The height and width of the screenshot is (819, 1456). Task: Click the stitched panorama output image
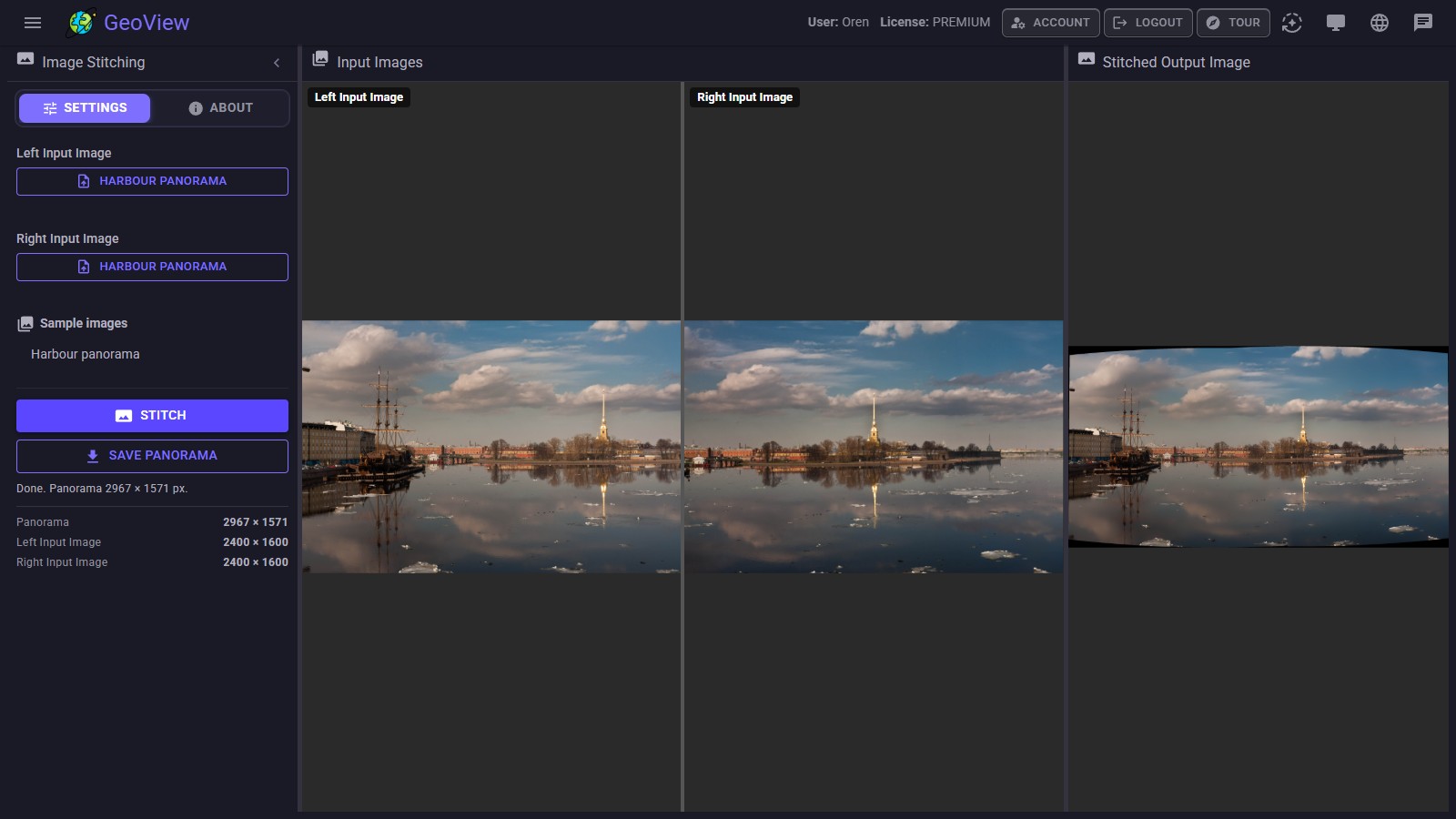click(x=1259, y=447)
